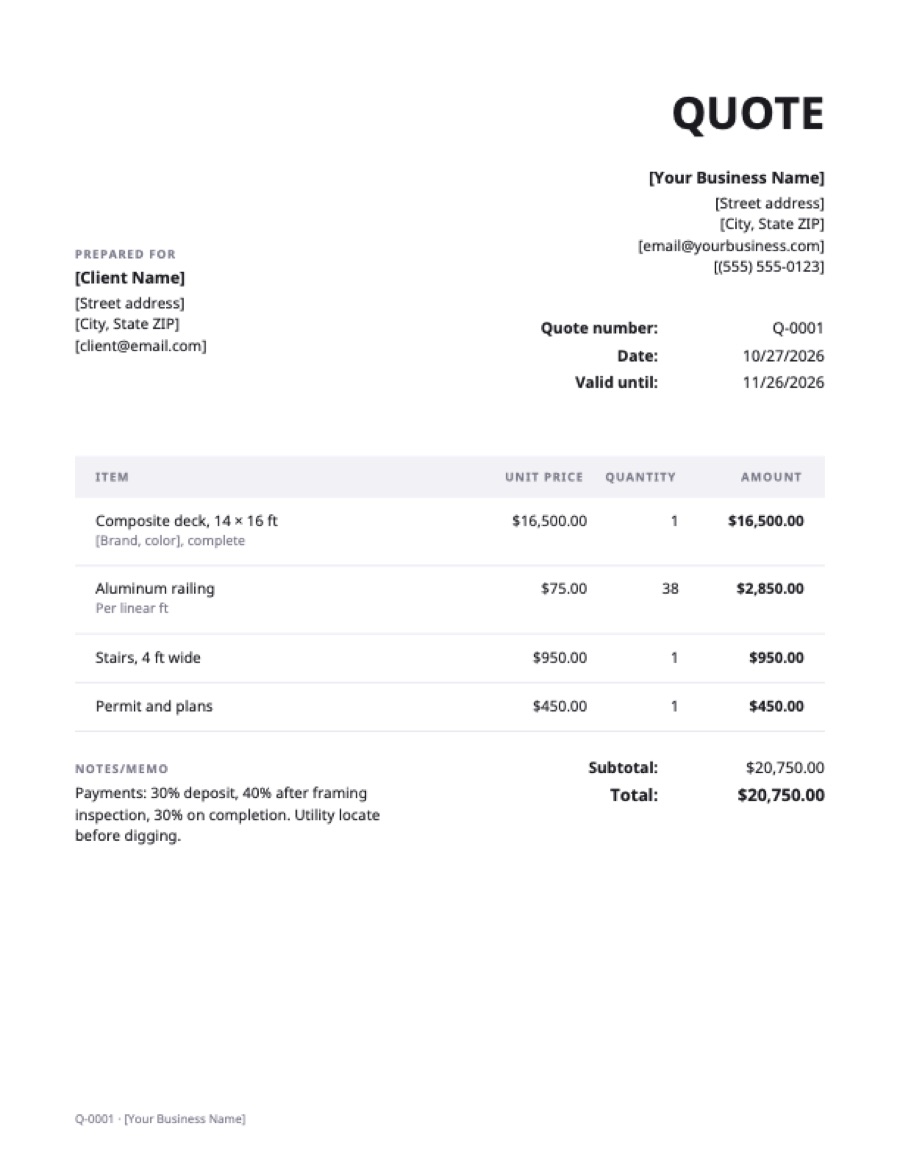Select the Permit and plans row
The width and height of the screenshot is (900, 1164).
tap(450, 707)
